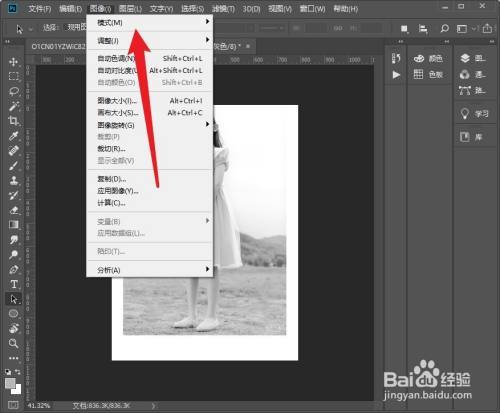The image size is (500, 413).
Task: Select the Move tool in toolbar
Action: [x=14, y=62]
